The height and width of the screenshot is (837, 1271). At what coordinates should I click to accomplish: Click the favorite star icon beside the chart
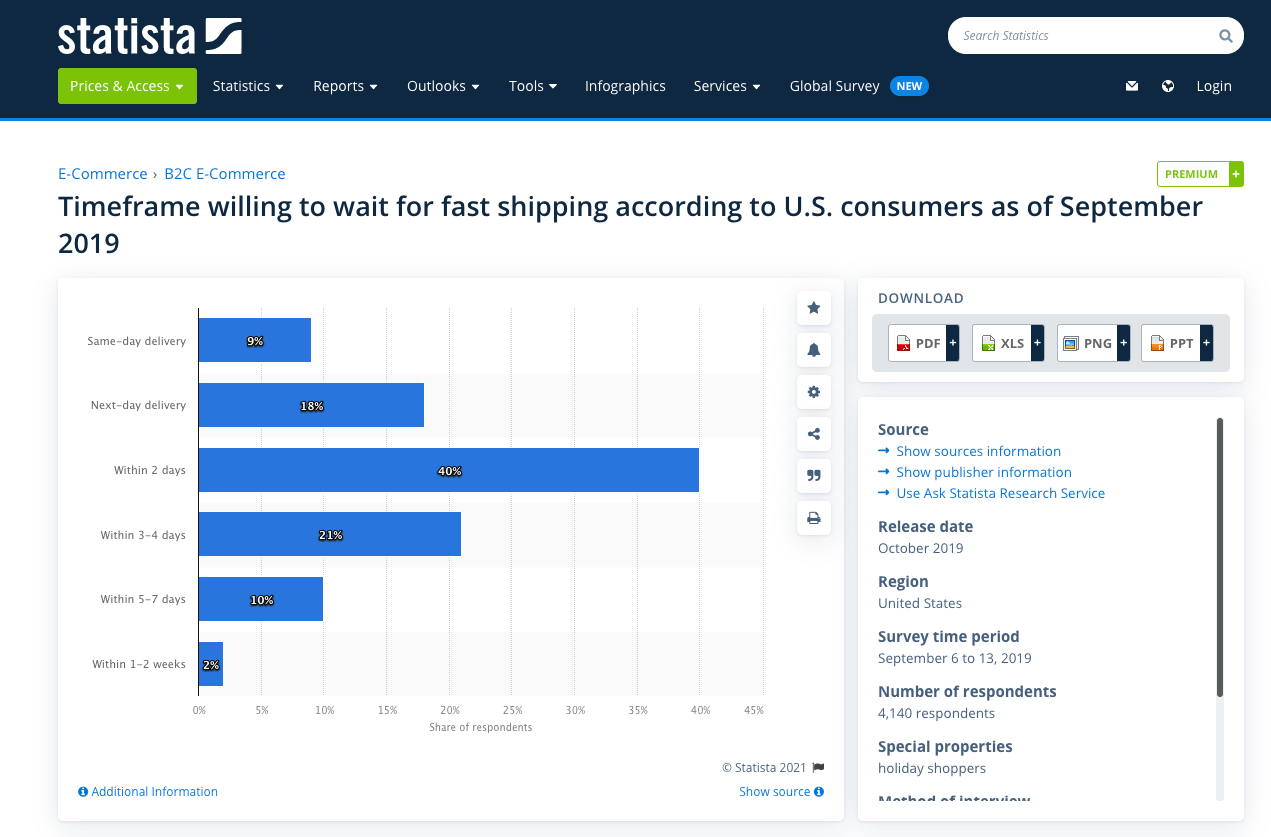[813, 308]
